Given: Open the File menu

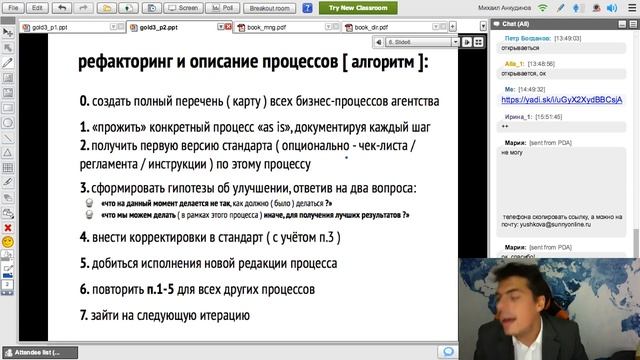Looking at the screenshot, I should (13, 8).
